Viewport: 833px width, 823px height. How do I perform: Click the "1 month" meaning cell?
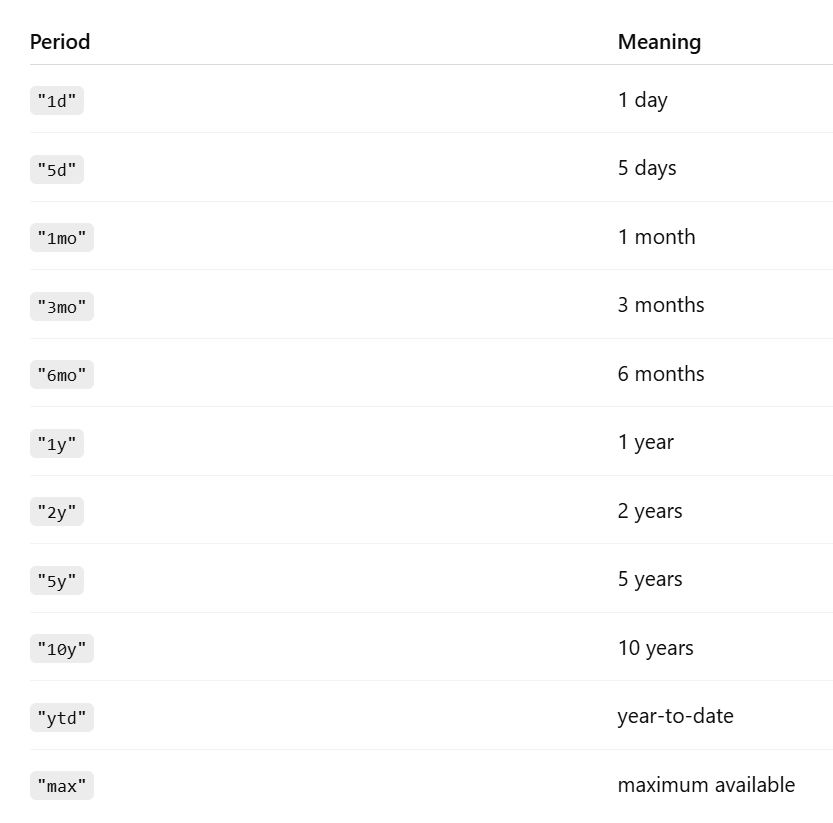(x=656, y=237)
